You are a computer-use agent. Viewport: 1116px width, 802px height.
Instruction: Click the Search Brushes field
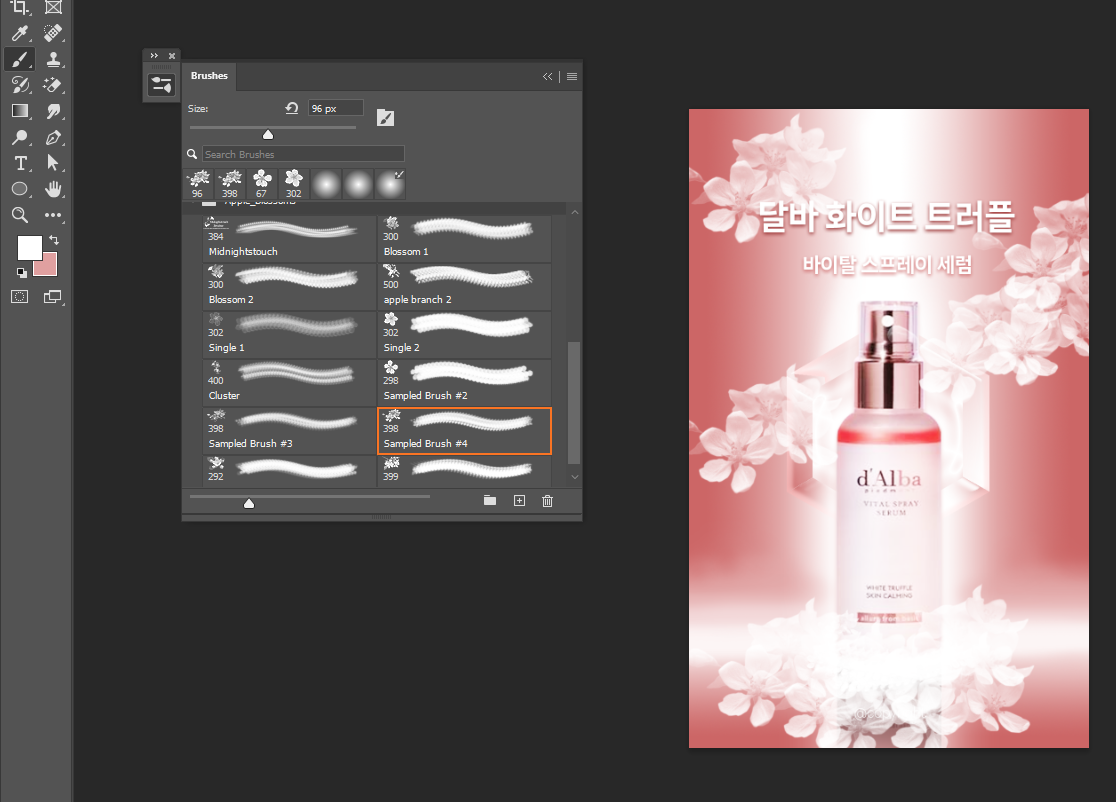(x=303, y=154)
